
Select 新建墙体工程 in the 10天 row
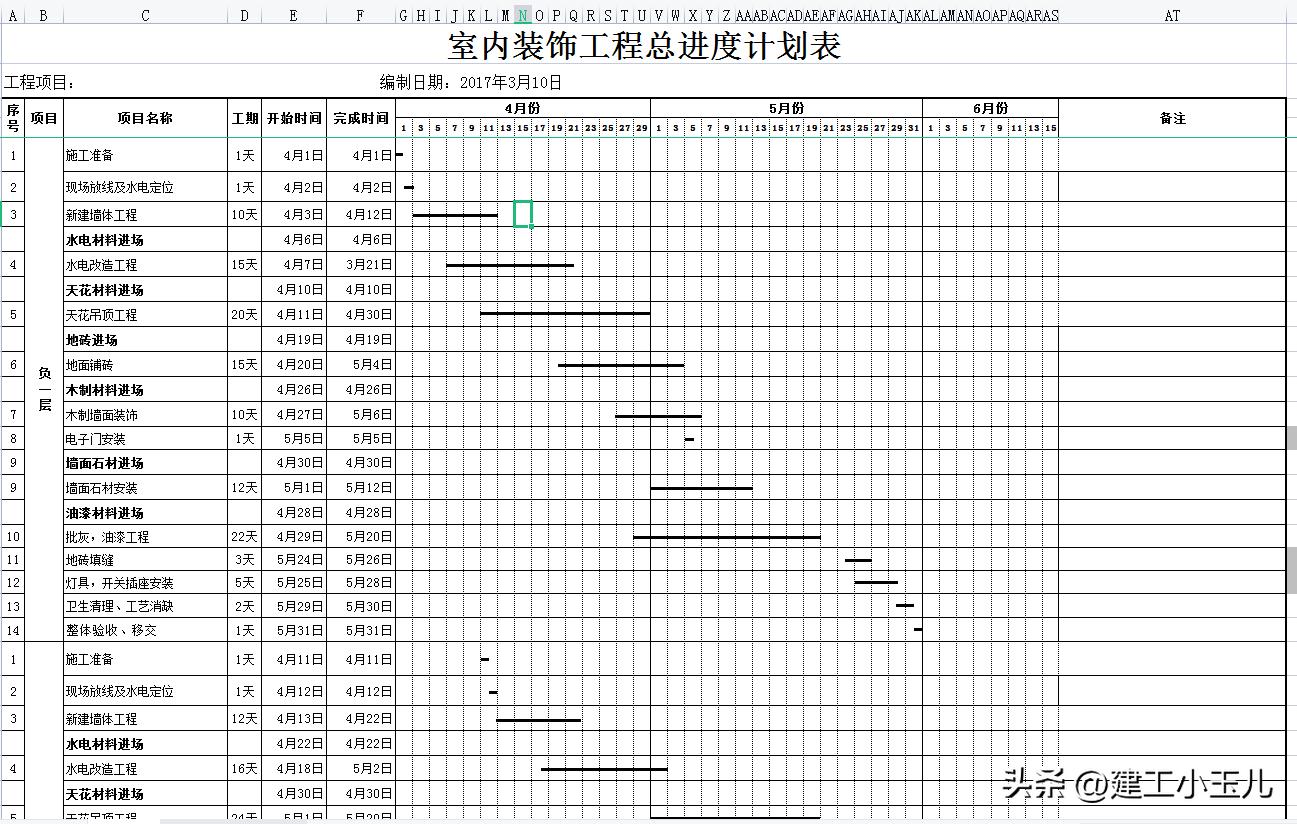click(x=145, y=215)
